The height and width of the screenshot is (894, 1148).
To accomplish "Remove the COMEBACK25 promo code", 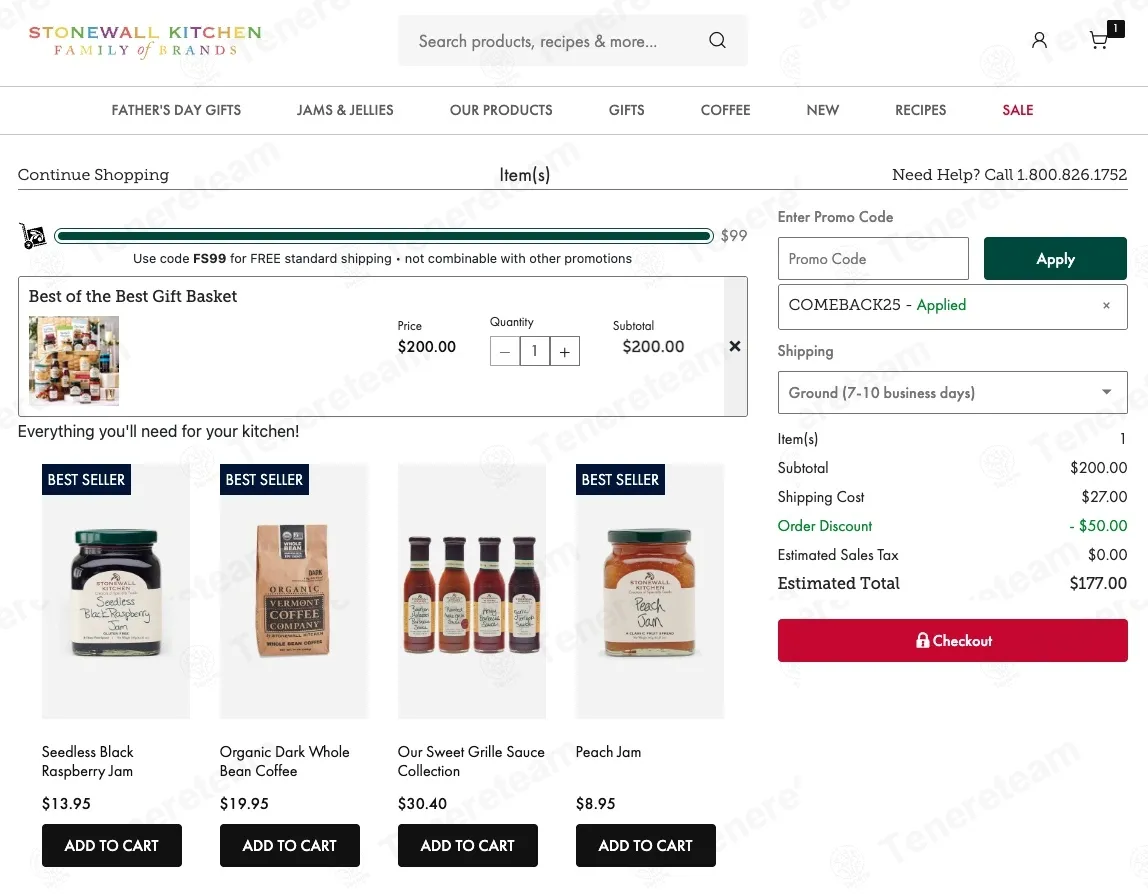I will coord(1106,305).
